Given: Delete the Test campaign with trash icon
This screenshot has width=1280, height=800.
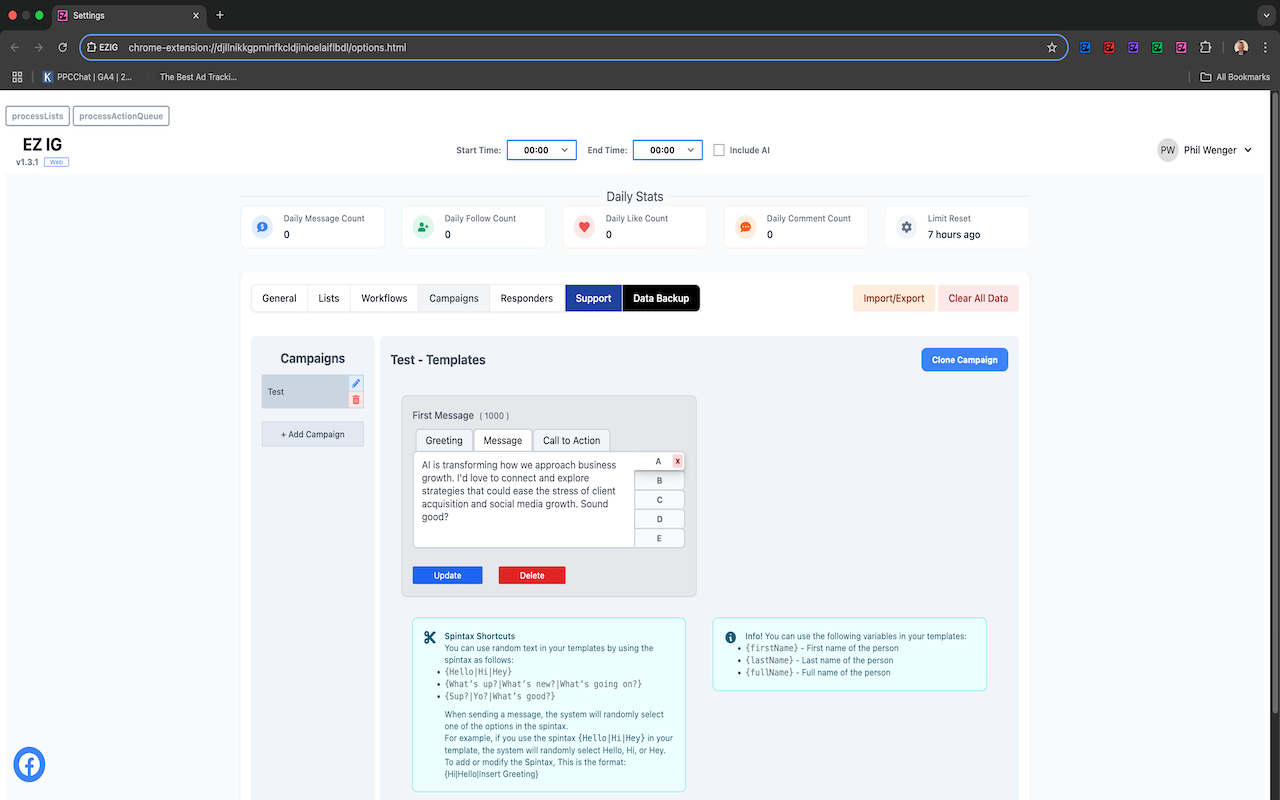Looking at the screenshot, I should pyautogui.click(x=356, y=400).
